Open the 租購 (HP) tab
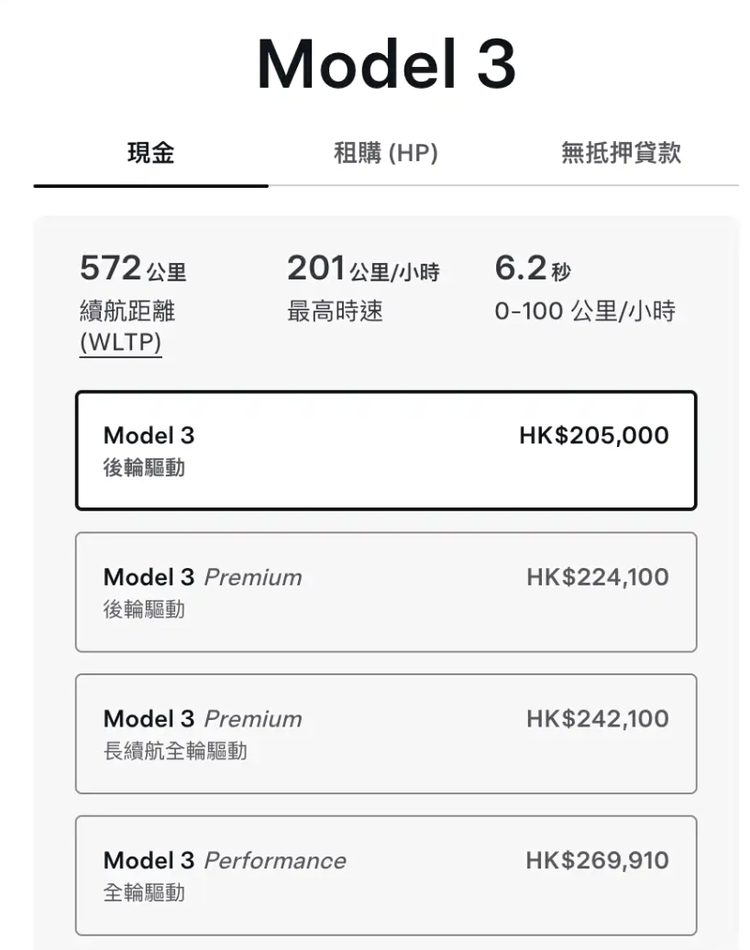 [386, 153]
